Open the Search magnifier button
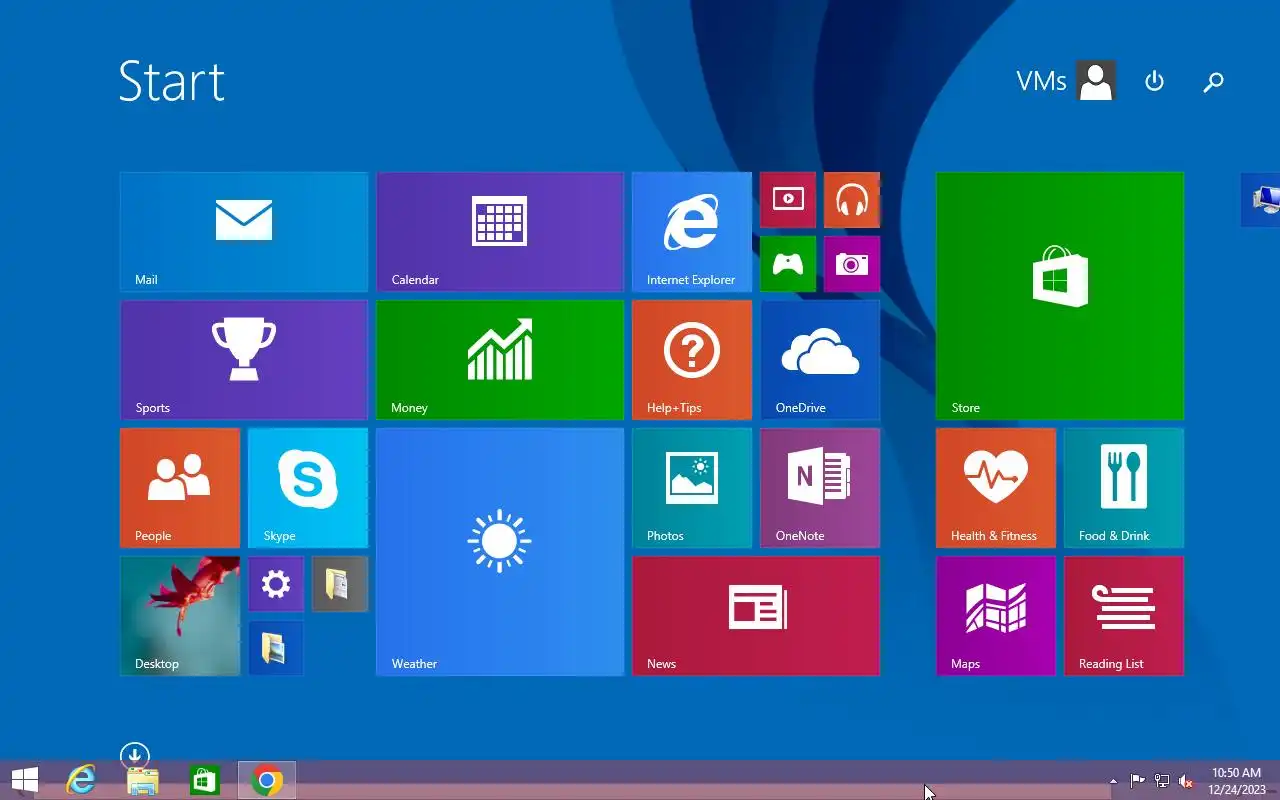 pos(1213,81)
